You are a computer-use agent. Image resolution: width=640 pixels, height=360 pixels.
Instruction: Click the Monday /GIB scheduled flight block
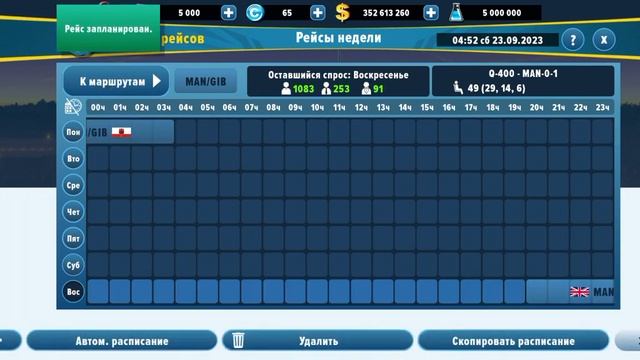[x=130, y=132]
